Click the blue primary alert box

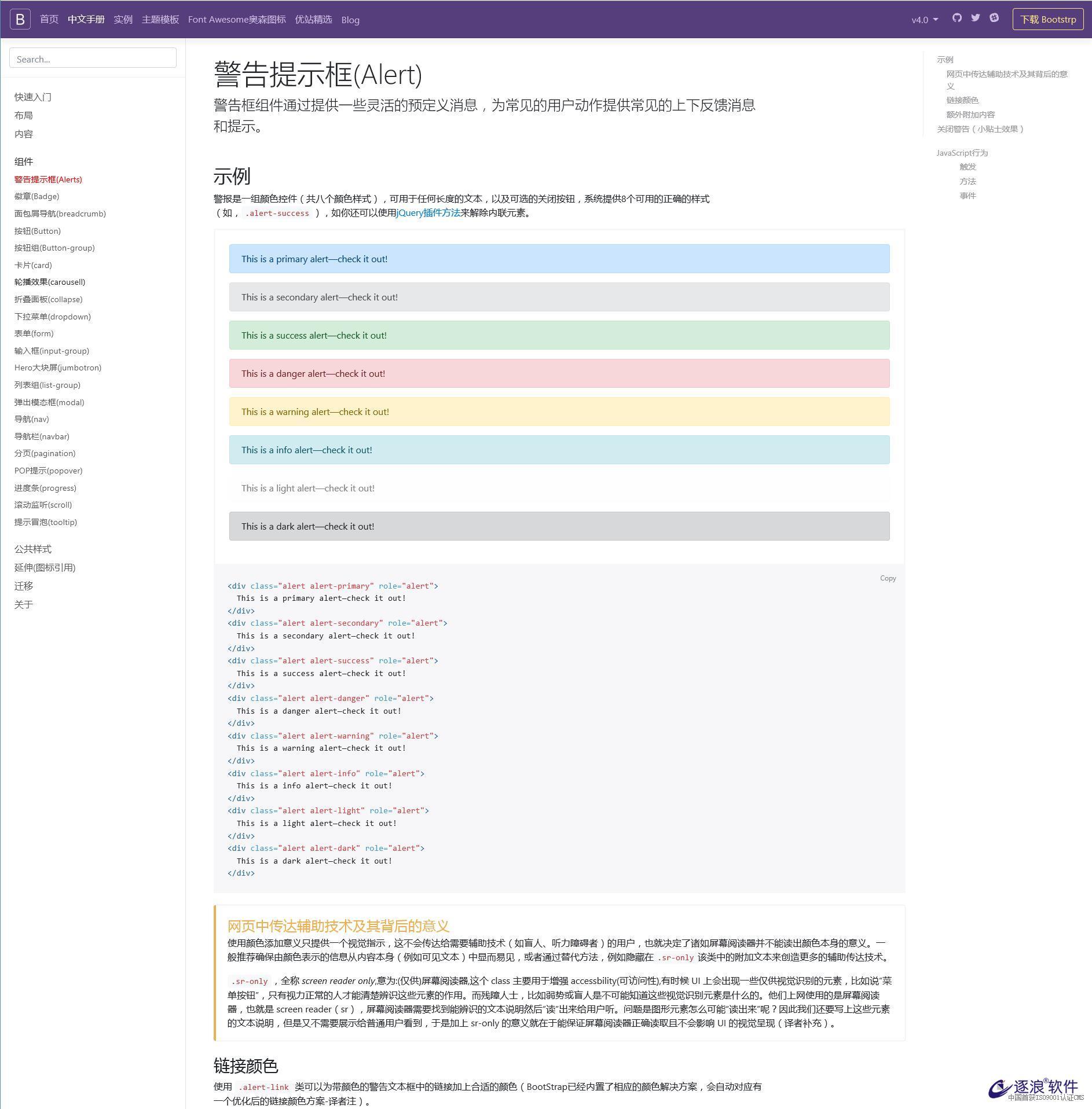click(559, 259)
